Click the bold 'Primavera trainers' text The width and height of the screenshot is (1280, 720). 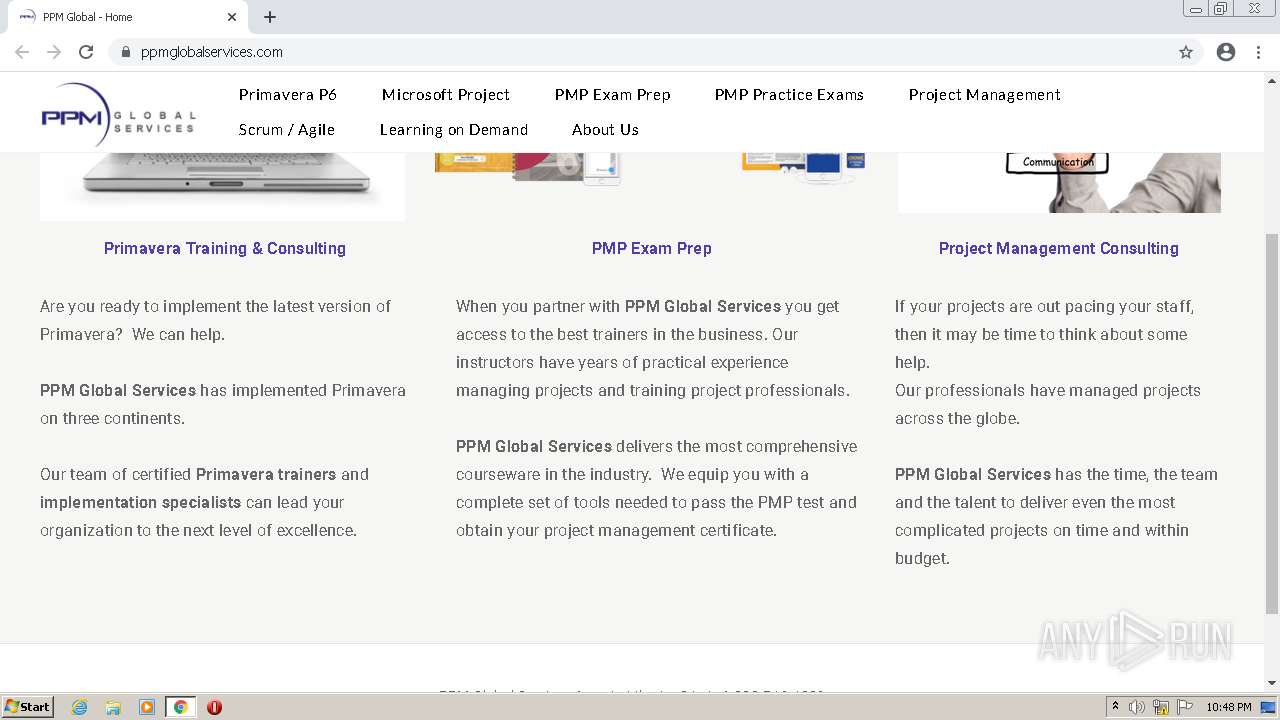(266, 474)
